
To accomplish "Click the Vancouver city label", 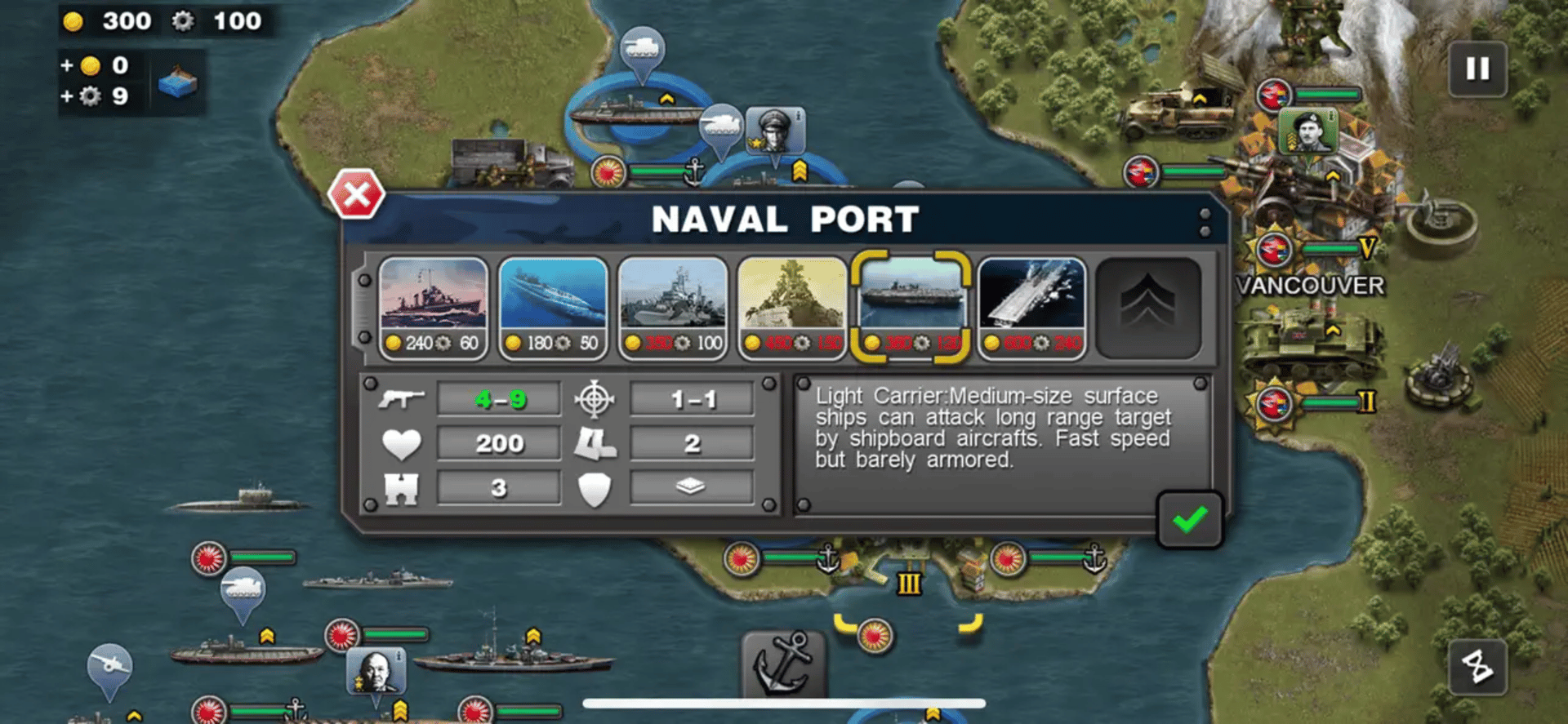I will pyautogui.click(x=1310, y=286).
